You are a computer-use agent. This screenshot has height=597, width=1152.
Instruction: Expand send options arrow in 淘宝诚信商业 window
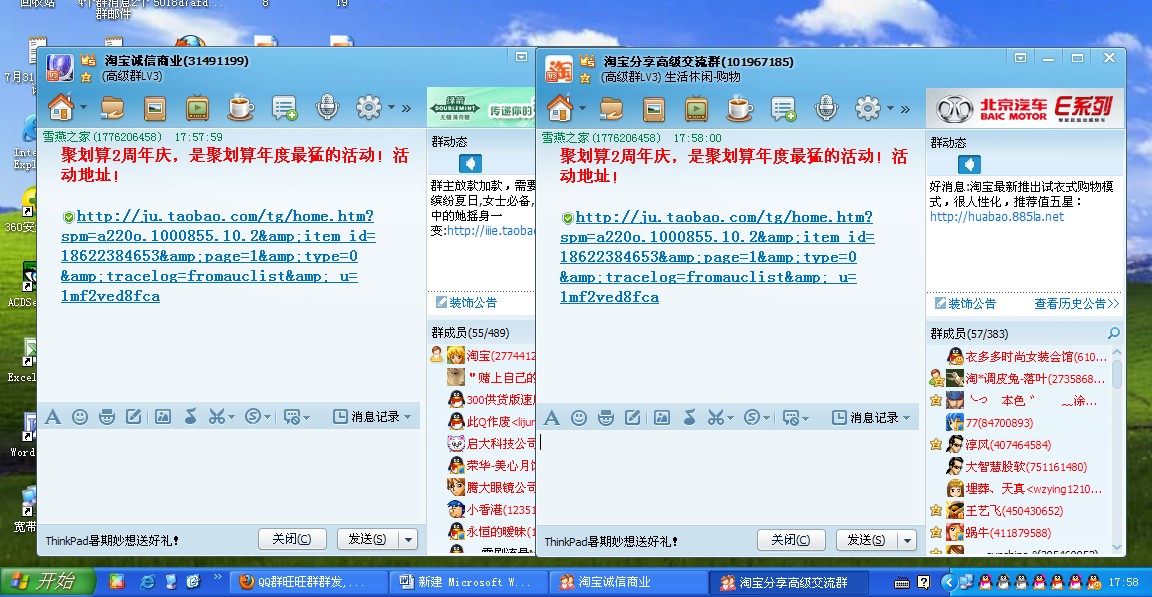(x=408, y=540)
